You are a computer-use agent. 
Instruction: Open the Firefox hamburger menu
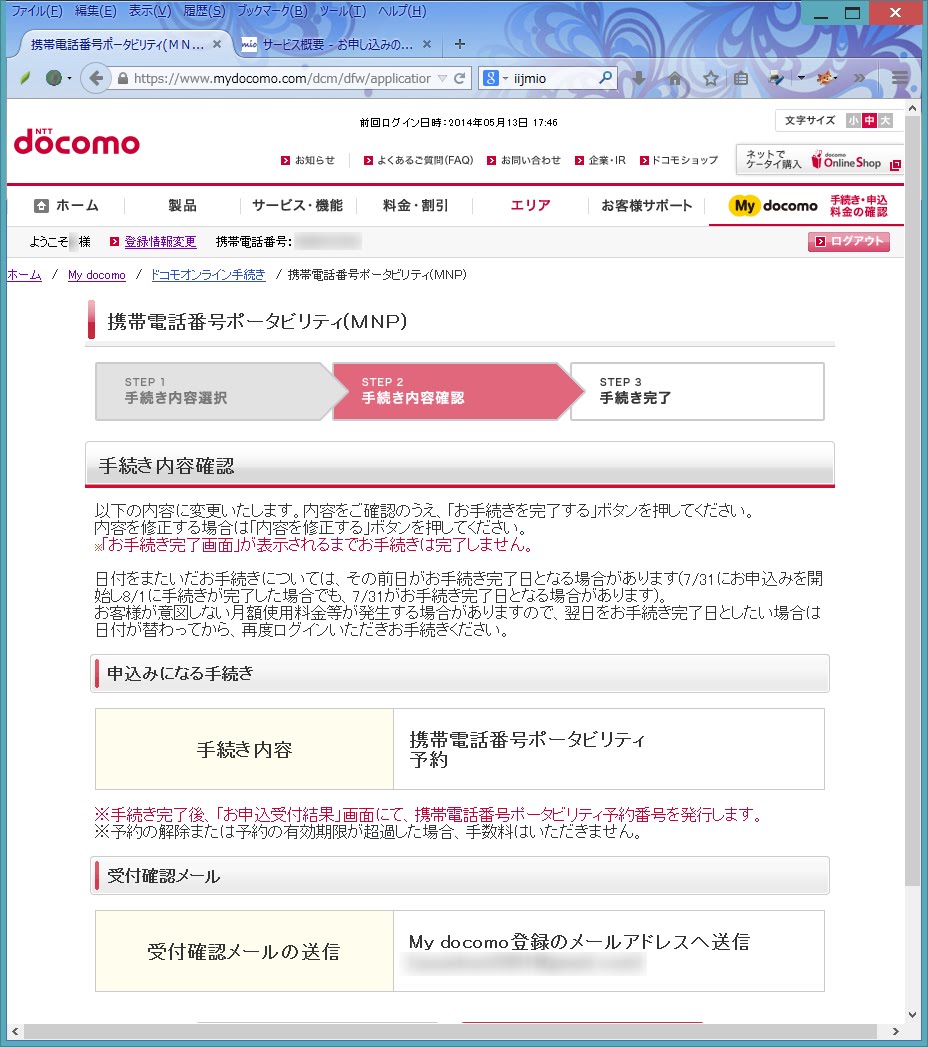click(x=899, y=78)
